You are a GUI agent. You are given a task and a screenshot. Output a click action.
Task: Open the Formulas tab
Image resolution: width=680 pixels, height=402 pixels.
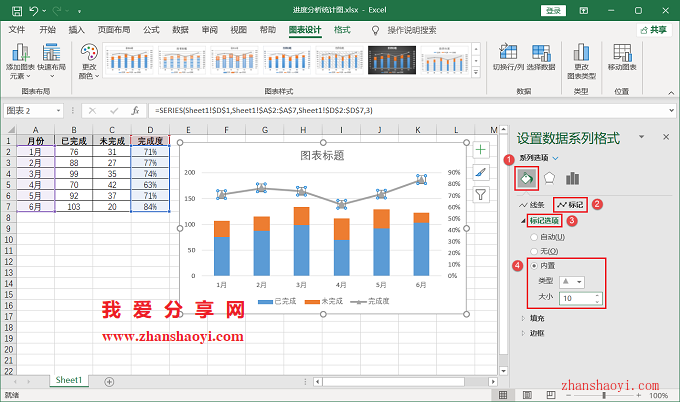(x=151, y=29)
